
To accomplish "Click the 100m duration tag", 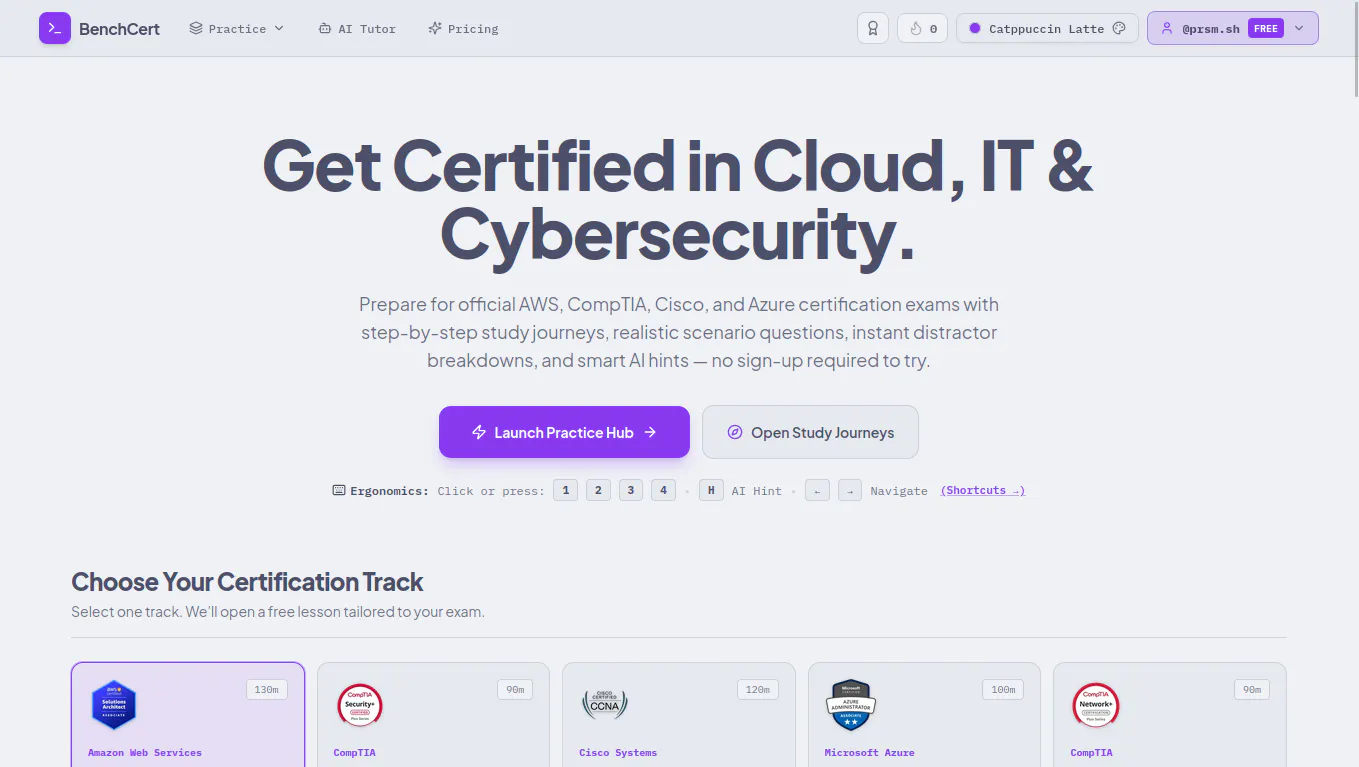I will pos(1004,689).
